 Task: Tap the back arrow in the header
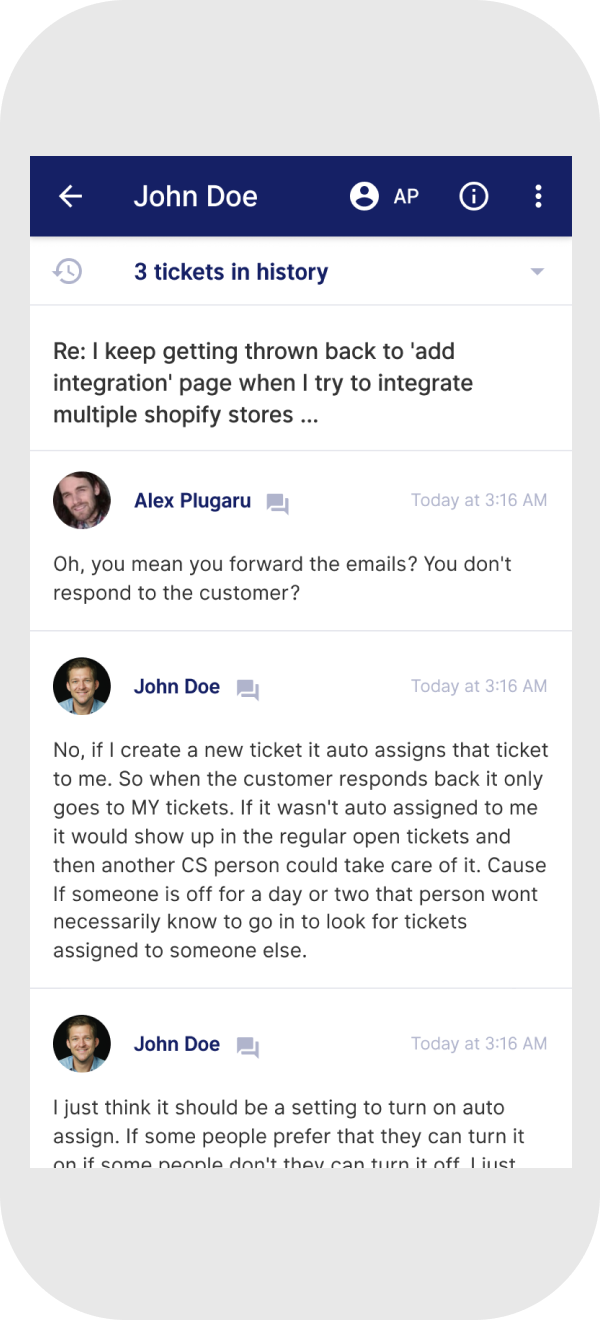click(70, 196)
